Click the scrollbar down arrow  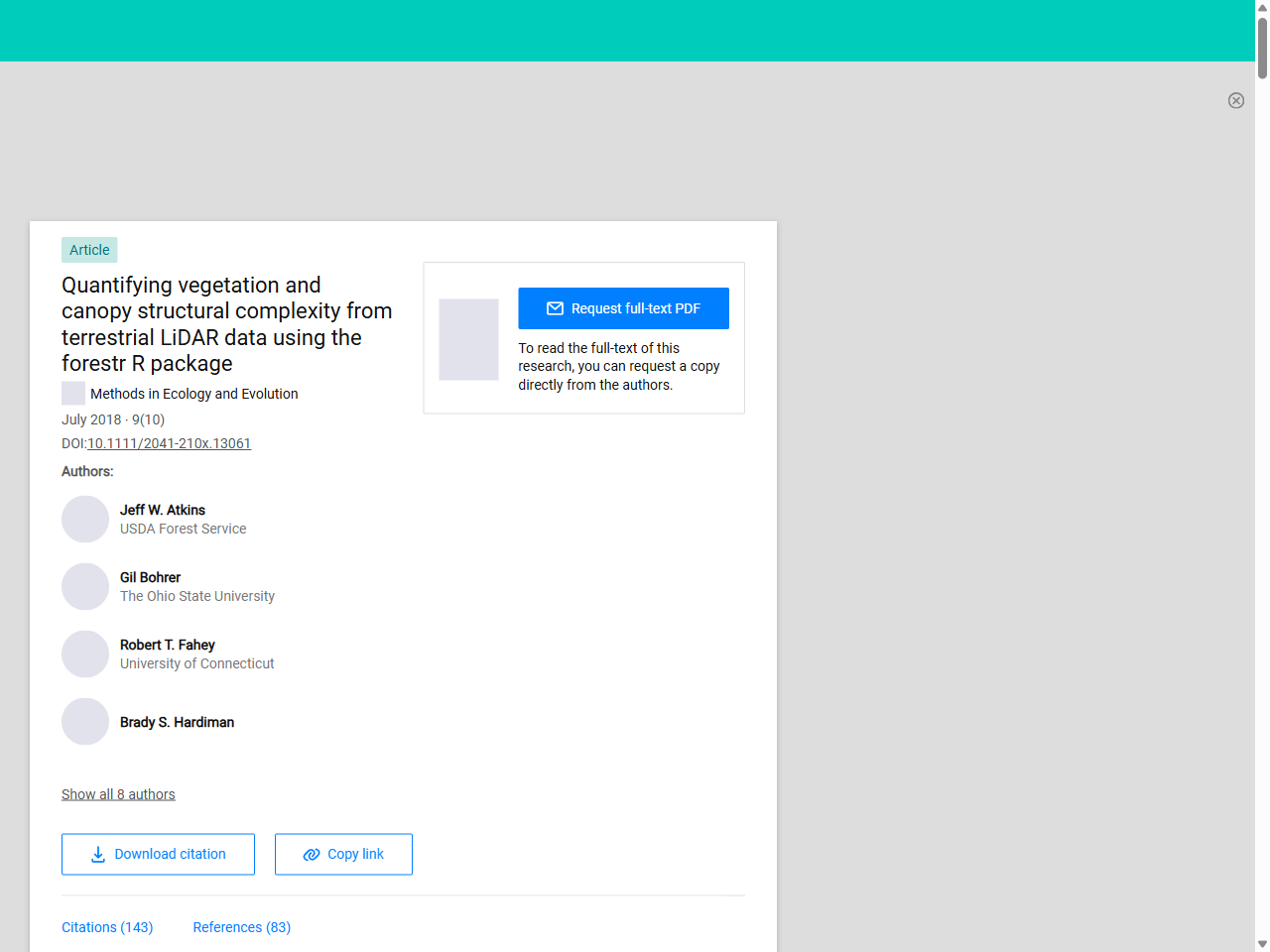click(x=1262, y=944)
